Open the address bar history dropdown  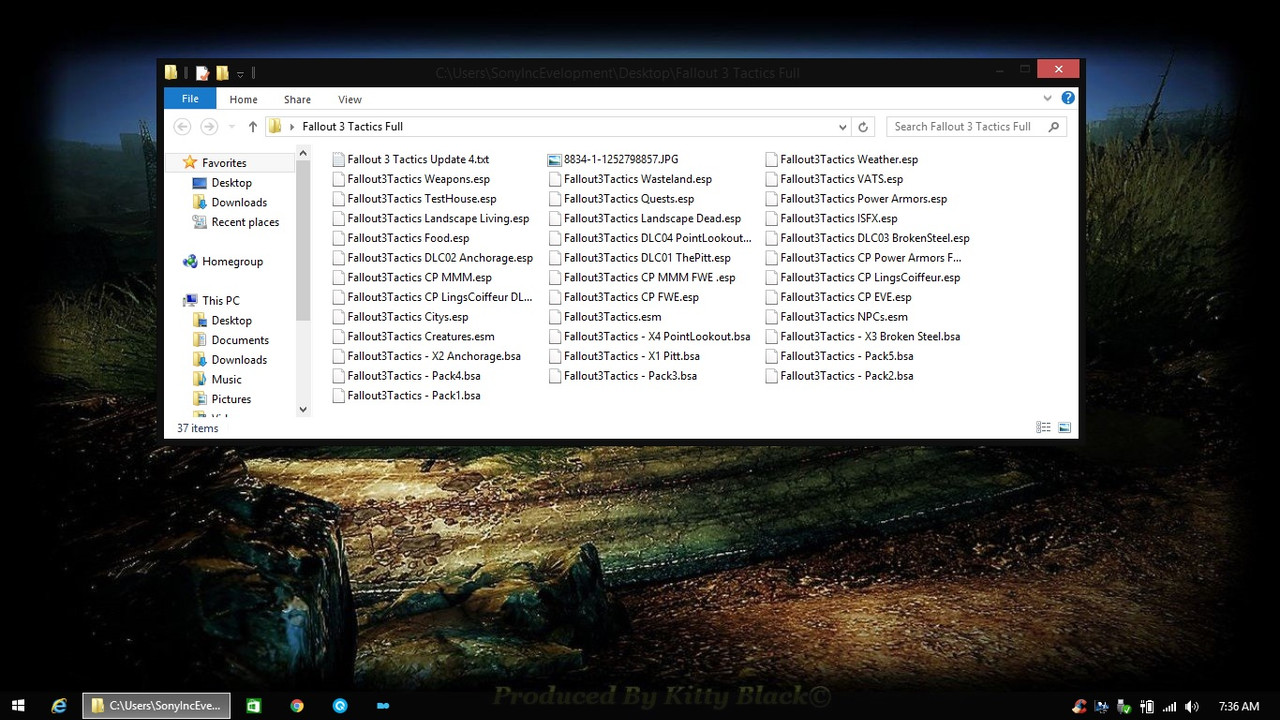(843, 127)
